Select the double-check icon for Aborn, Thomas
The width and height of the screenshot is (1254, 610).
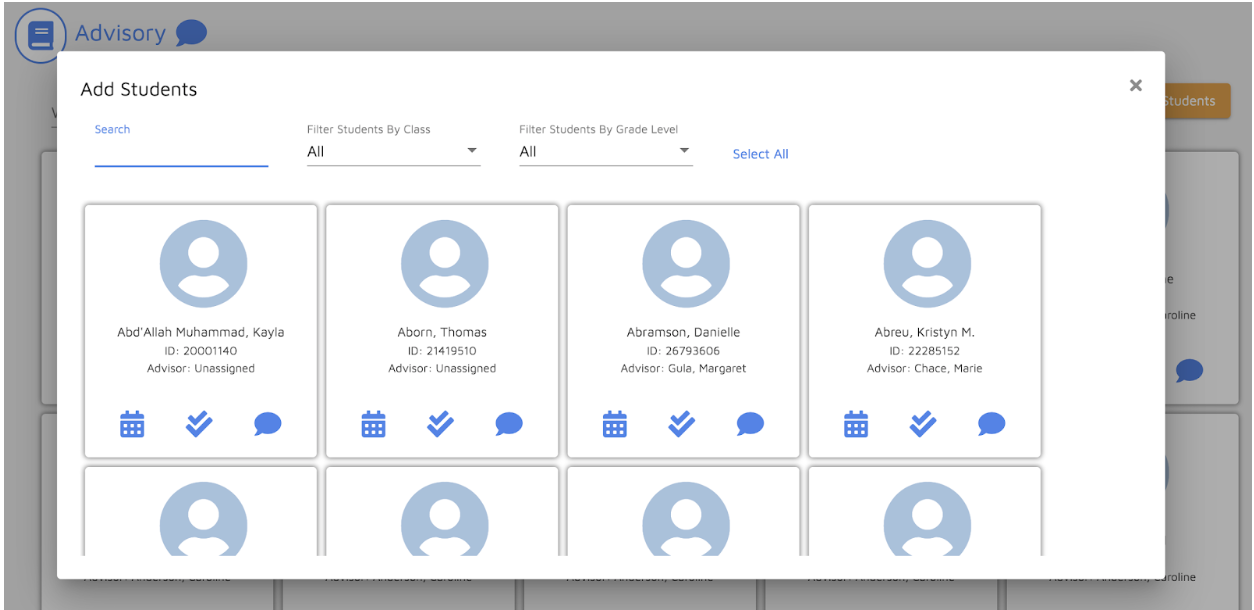pyautogui.click(x=440, y=424)
